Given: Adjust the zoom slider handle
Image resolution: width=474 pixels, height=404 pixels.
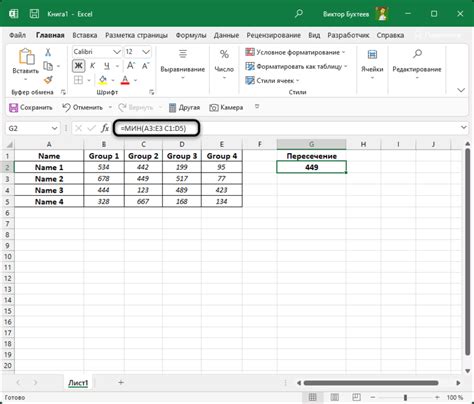Looking at the screenshot, I should [x=405, y=397].
